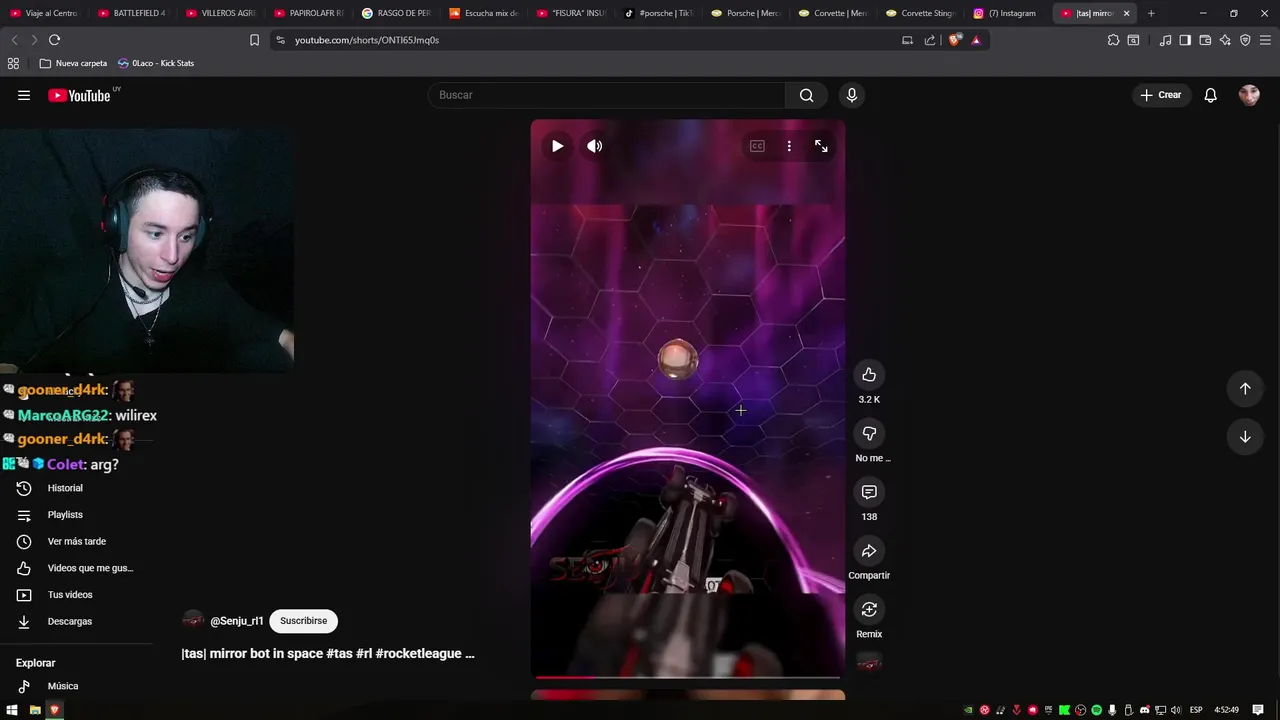Like the Short with 3.2 K likes
This screenshot has height=720, width=1280.
869,375
